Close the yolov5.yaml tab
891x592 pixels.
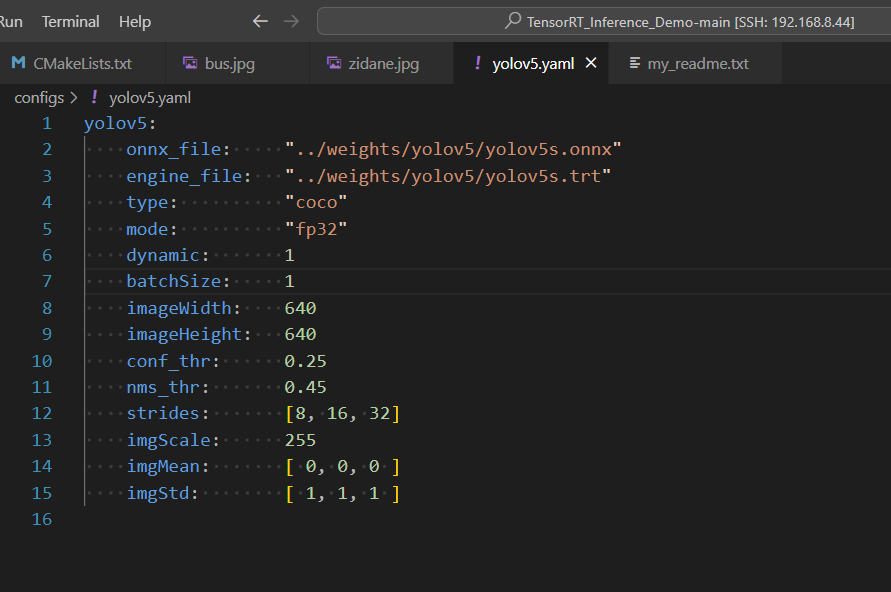[590, 62]
